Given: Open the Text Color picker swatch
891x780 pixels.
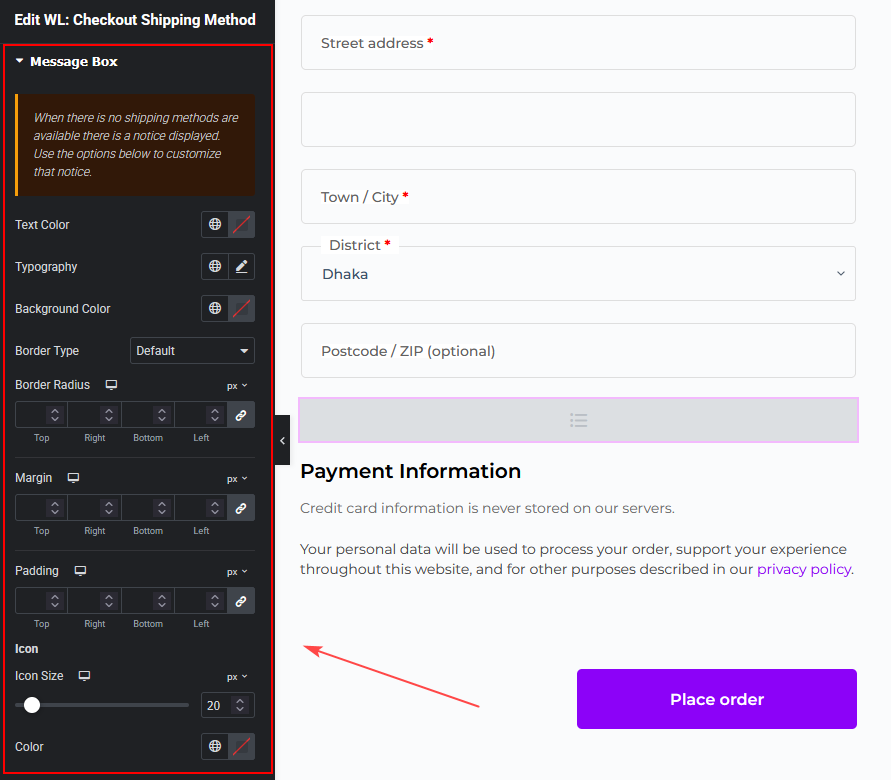Looking at the screenshot, I should [x=242, y=224].
